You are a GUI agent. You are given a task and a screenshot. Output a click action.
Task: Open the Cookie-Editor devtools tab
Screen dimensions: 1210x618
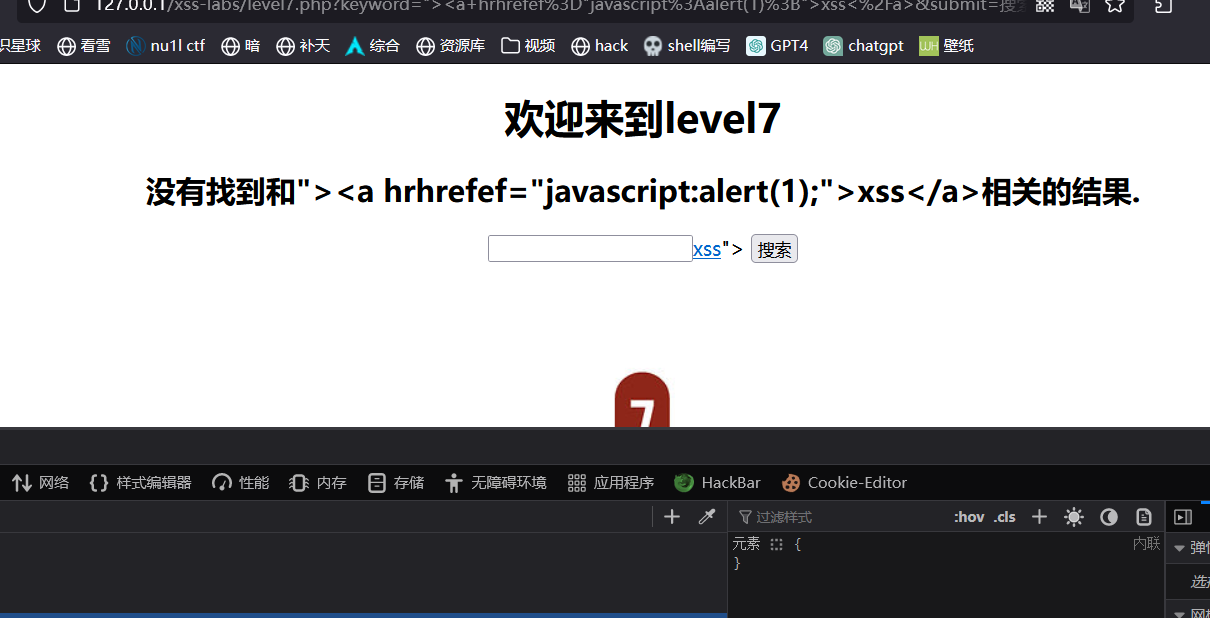[845, 483]
